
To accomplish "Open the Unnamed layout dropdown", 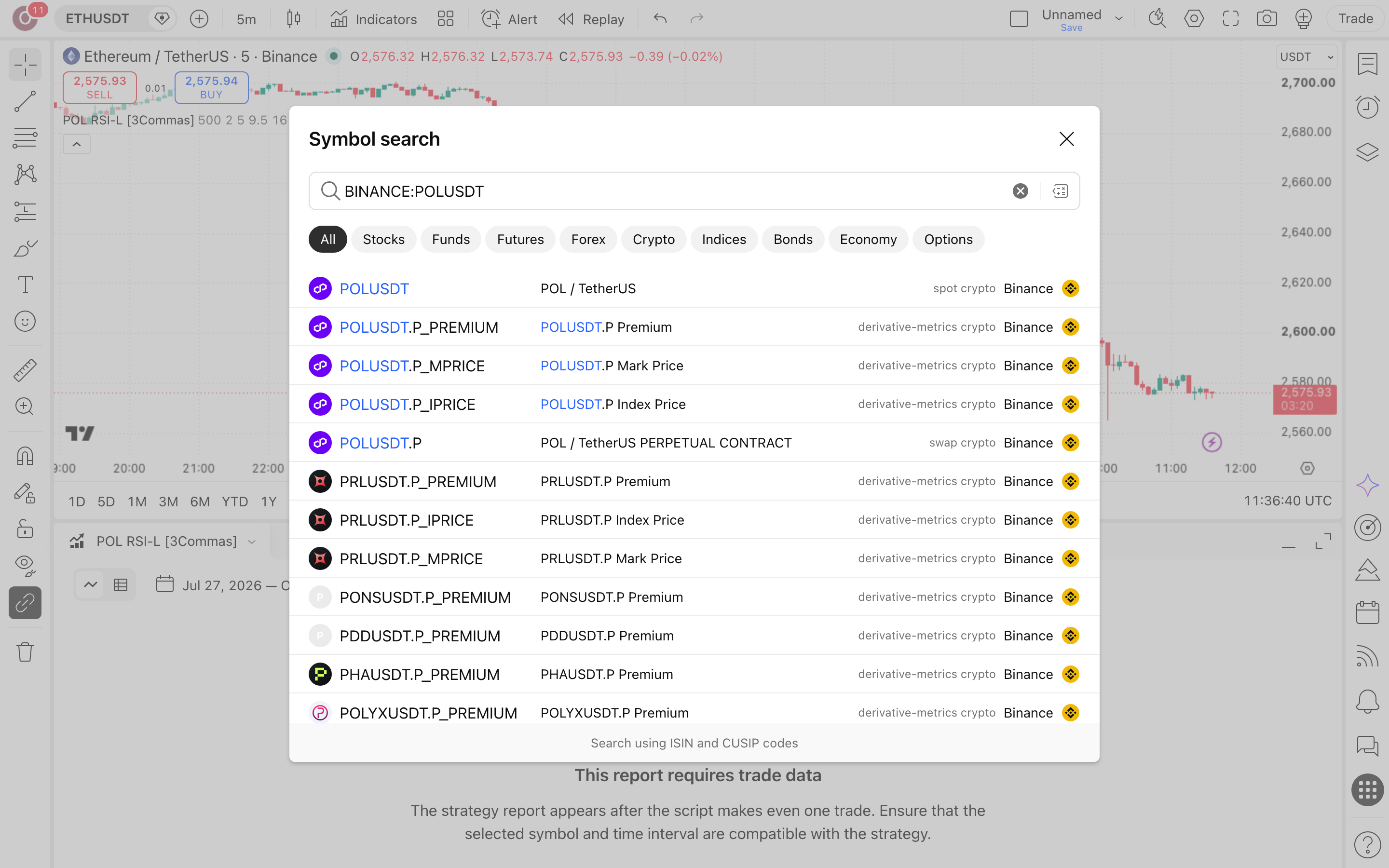I will pos(1118,18).
